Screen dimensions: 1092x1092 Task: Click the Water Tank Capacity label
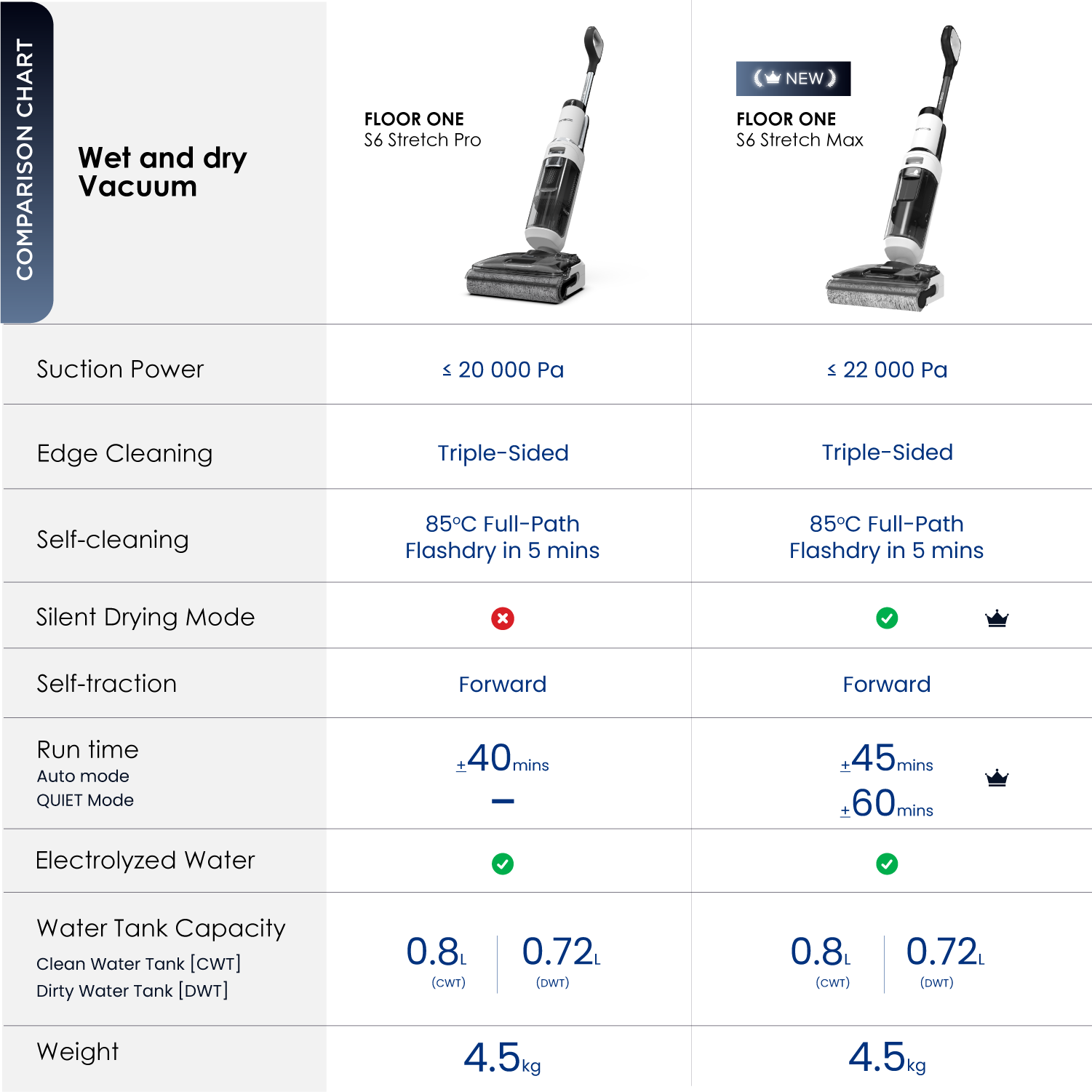click(161, 928)
